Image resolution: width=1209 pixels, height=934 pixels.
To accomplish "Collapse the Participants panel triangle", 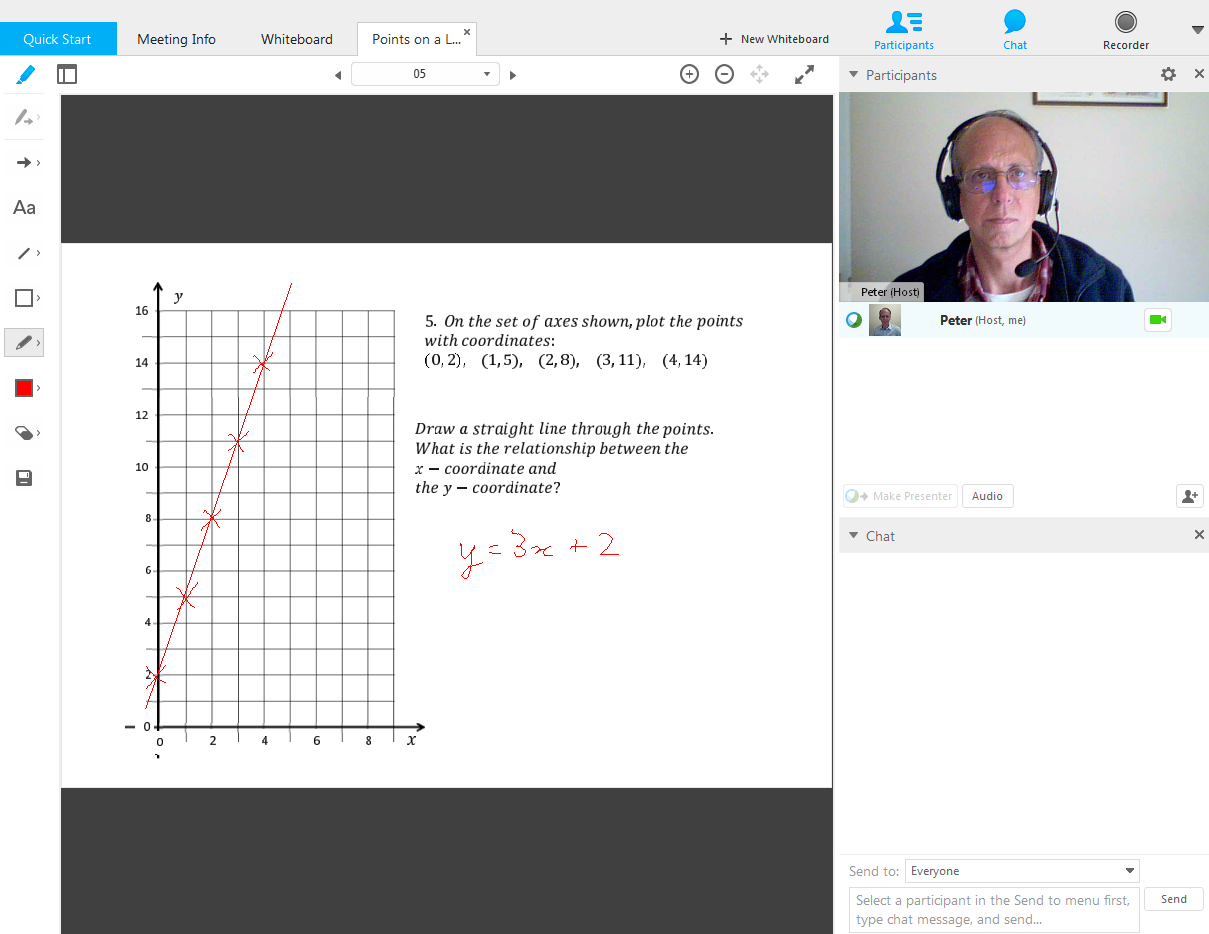I will coord(853,75).
